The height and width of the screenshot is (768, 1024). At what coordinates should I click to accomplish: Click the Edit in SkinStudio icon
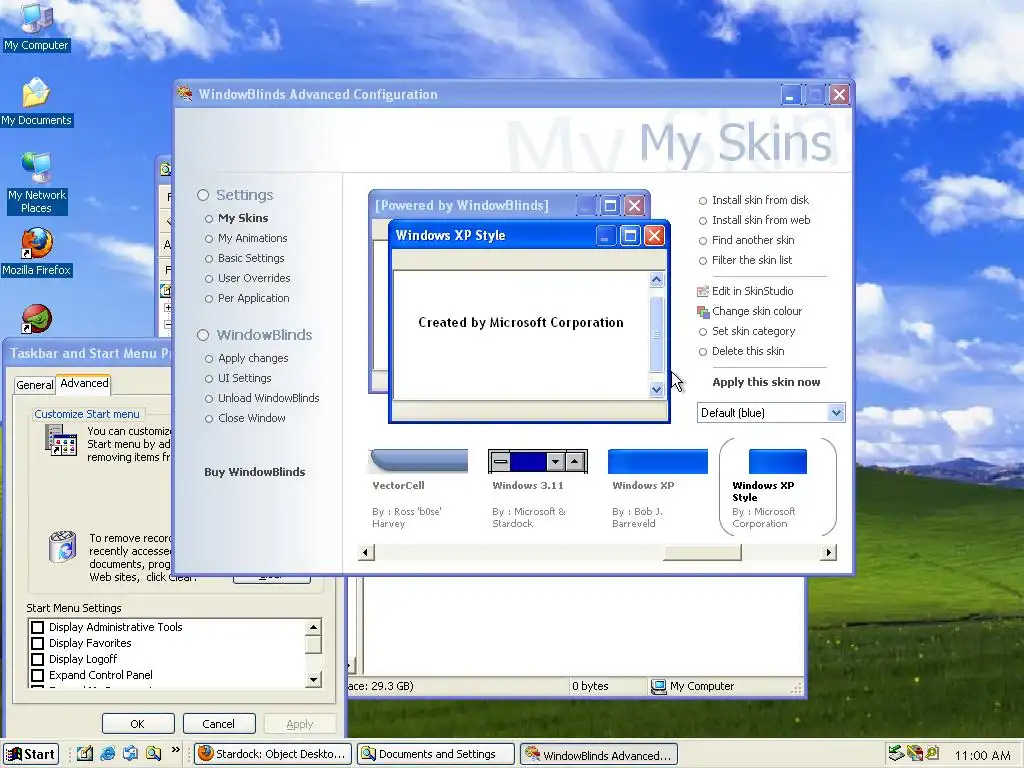click(x=703, y=291)
